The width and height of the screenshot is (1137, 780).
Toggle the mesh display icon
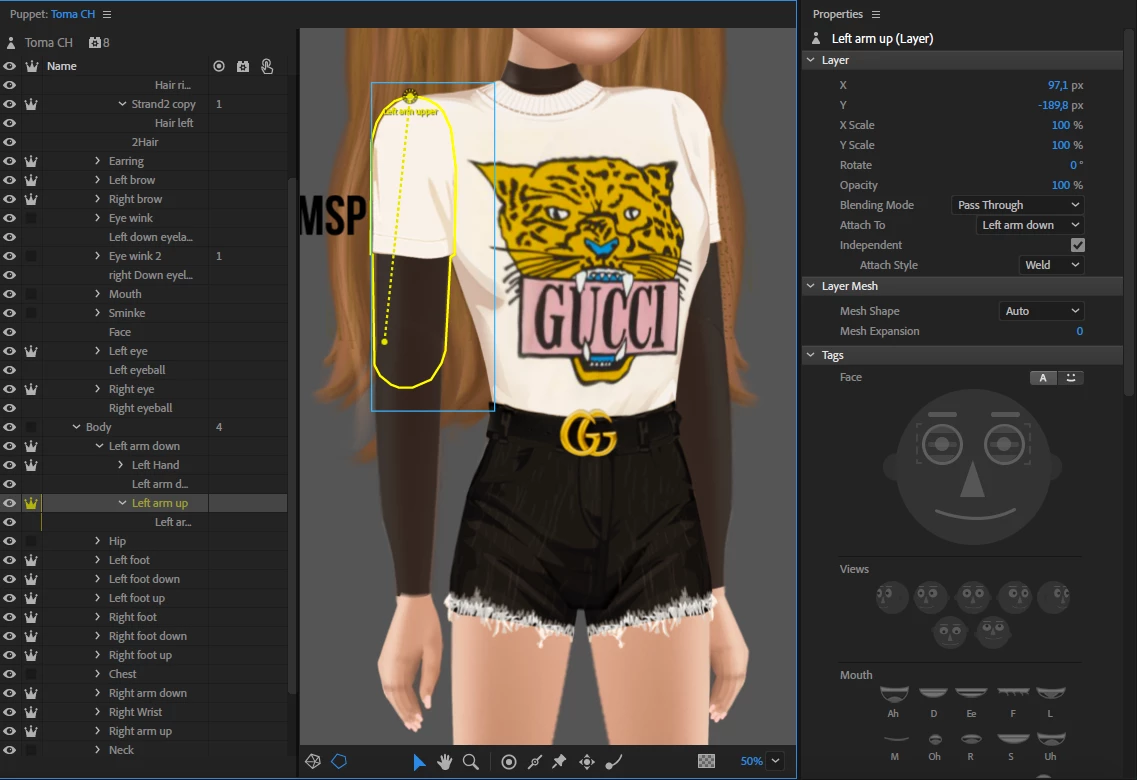pos(313,761)
